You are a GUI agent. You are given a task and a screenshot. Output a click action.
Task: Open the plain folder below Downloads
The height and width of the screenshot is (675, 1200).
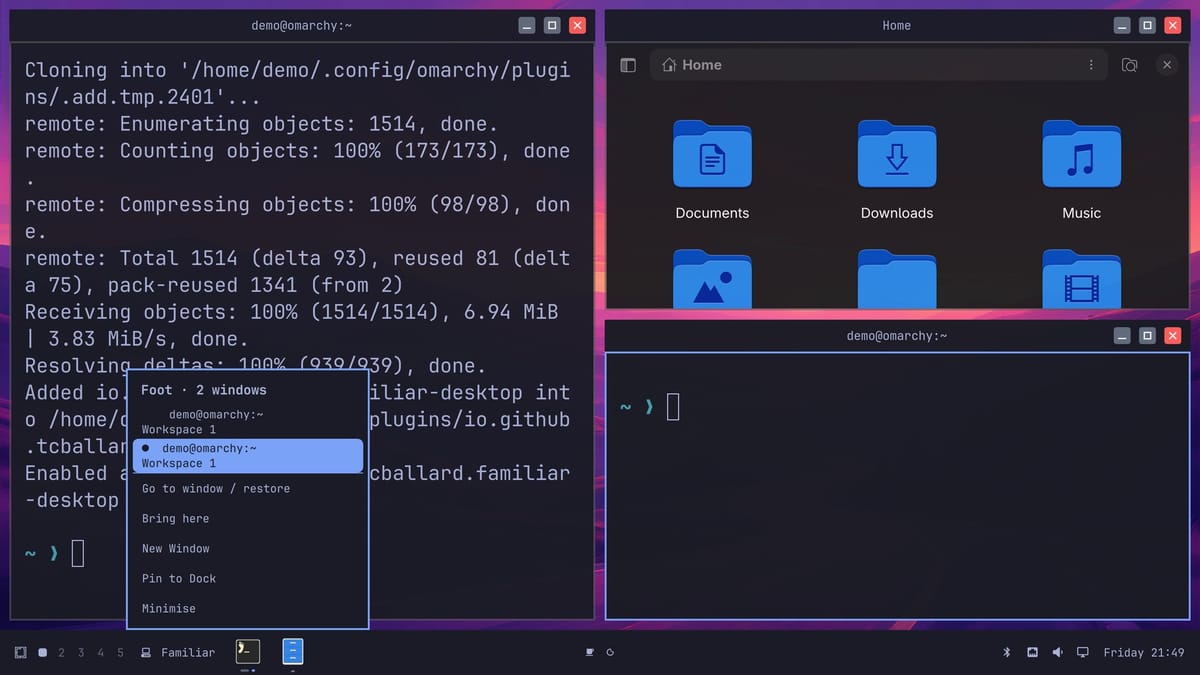click(x=897, y=279)
